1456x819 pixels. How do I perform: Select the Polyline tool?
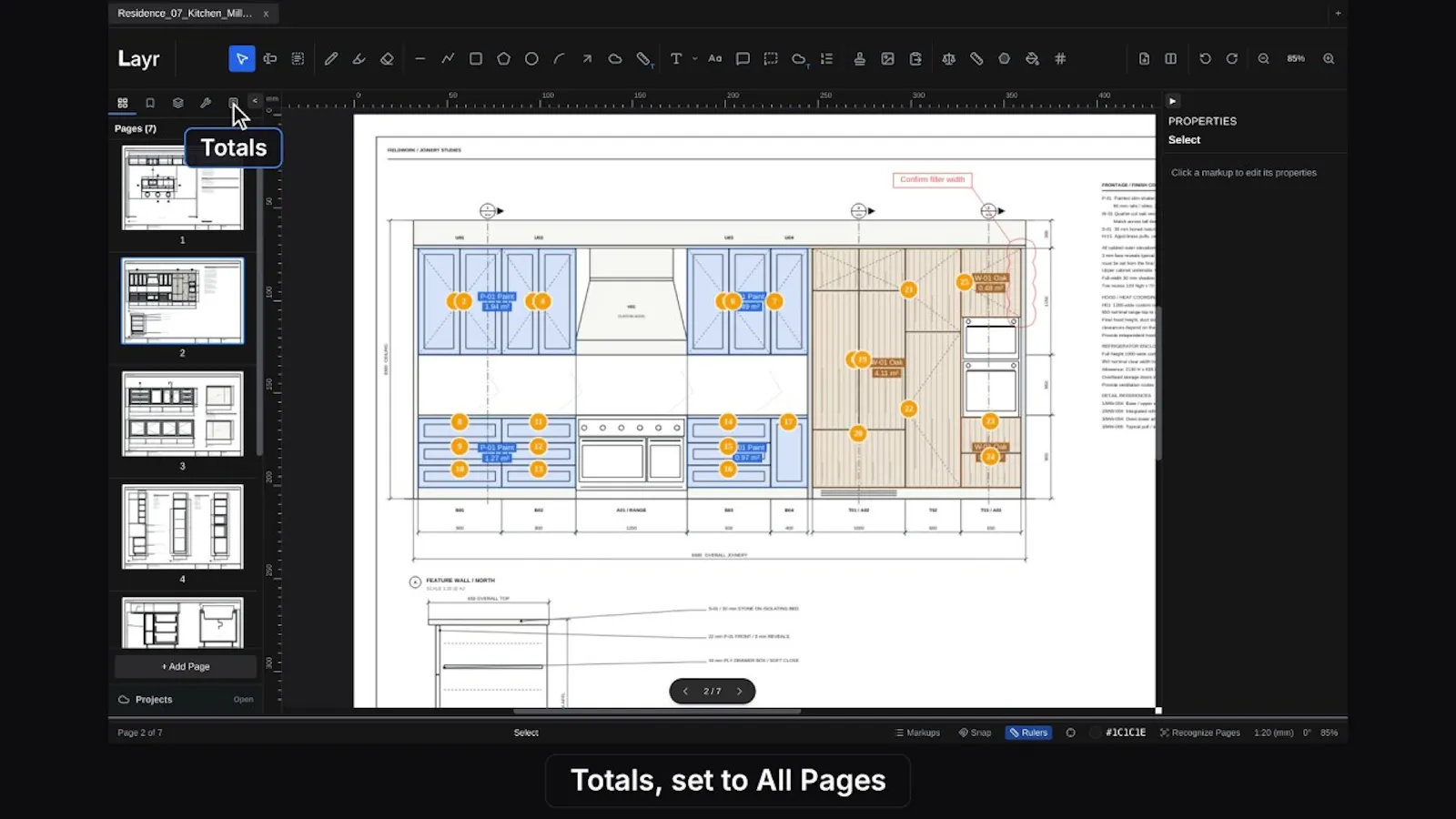pos(448,58)
